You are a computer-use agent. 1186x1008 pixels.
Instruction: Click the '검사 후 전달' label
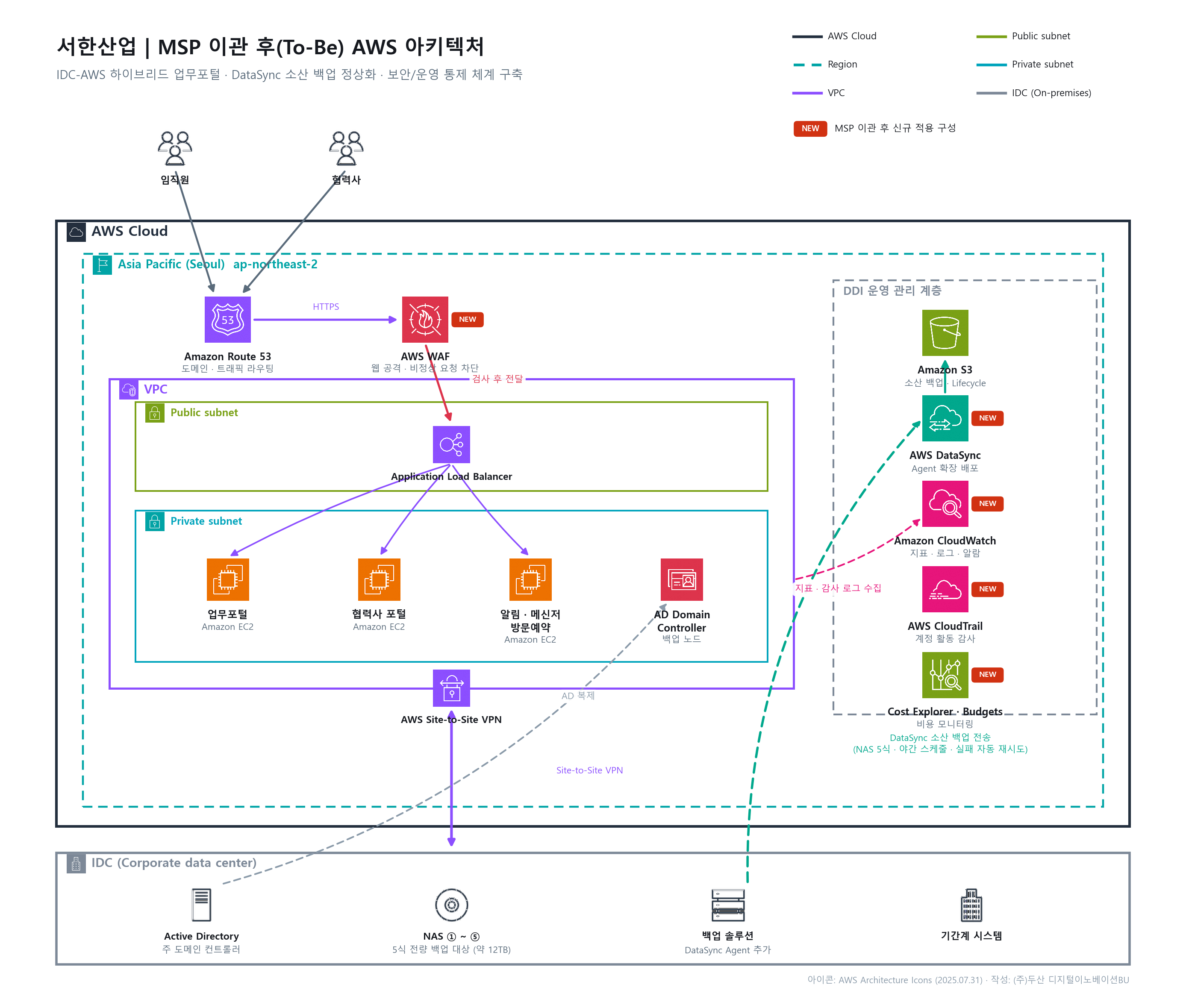point(497,379)
